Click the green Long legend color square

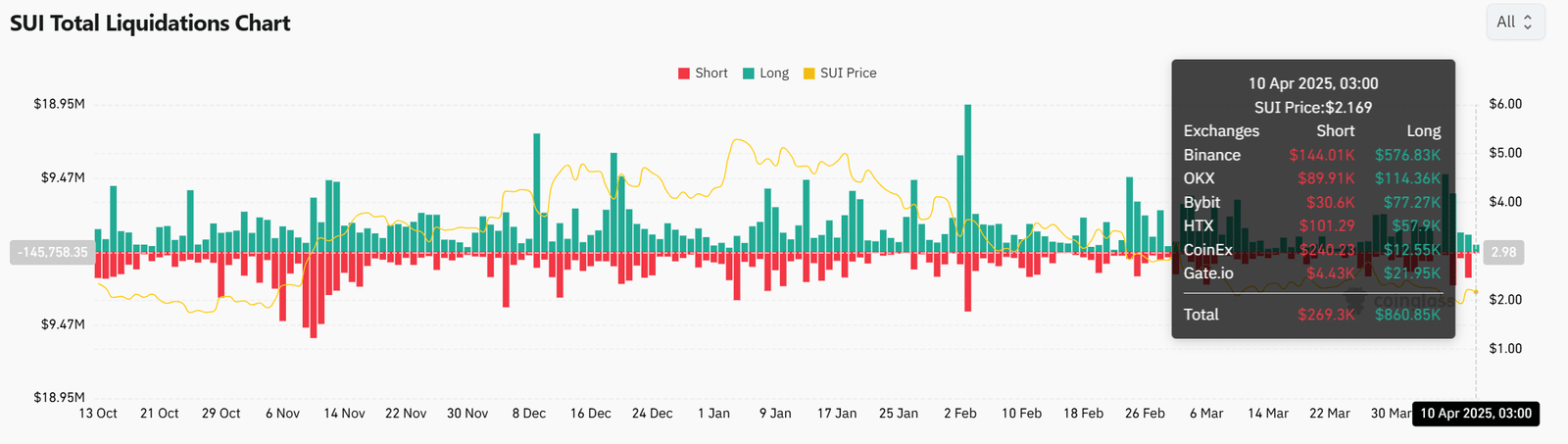coord(749,74)
